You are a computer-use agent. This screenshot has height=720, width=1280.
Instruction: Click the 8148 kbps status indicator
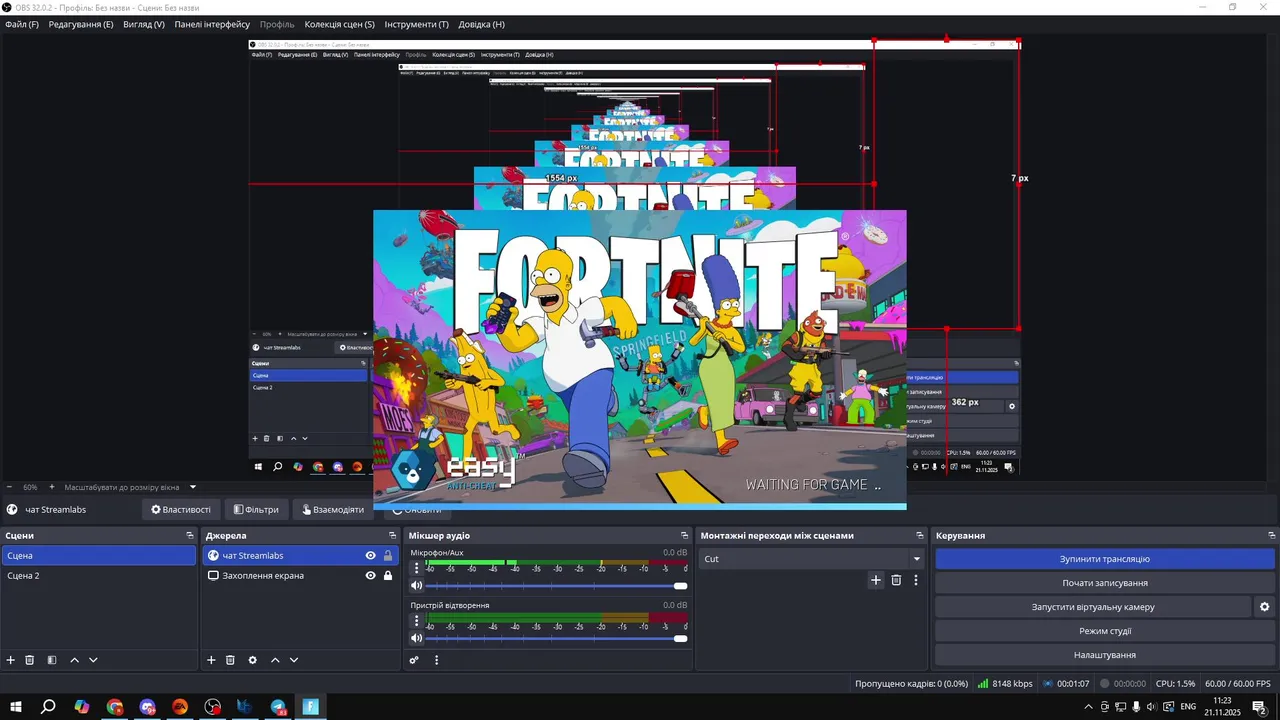(x=1005, y=684)
